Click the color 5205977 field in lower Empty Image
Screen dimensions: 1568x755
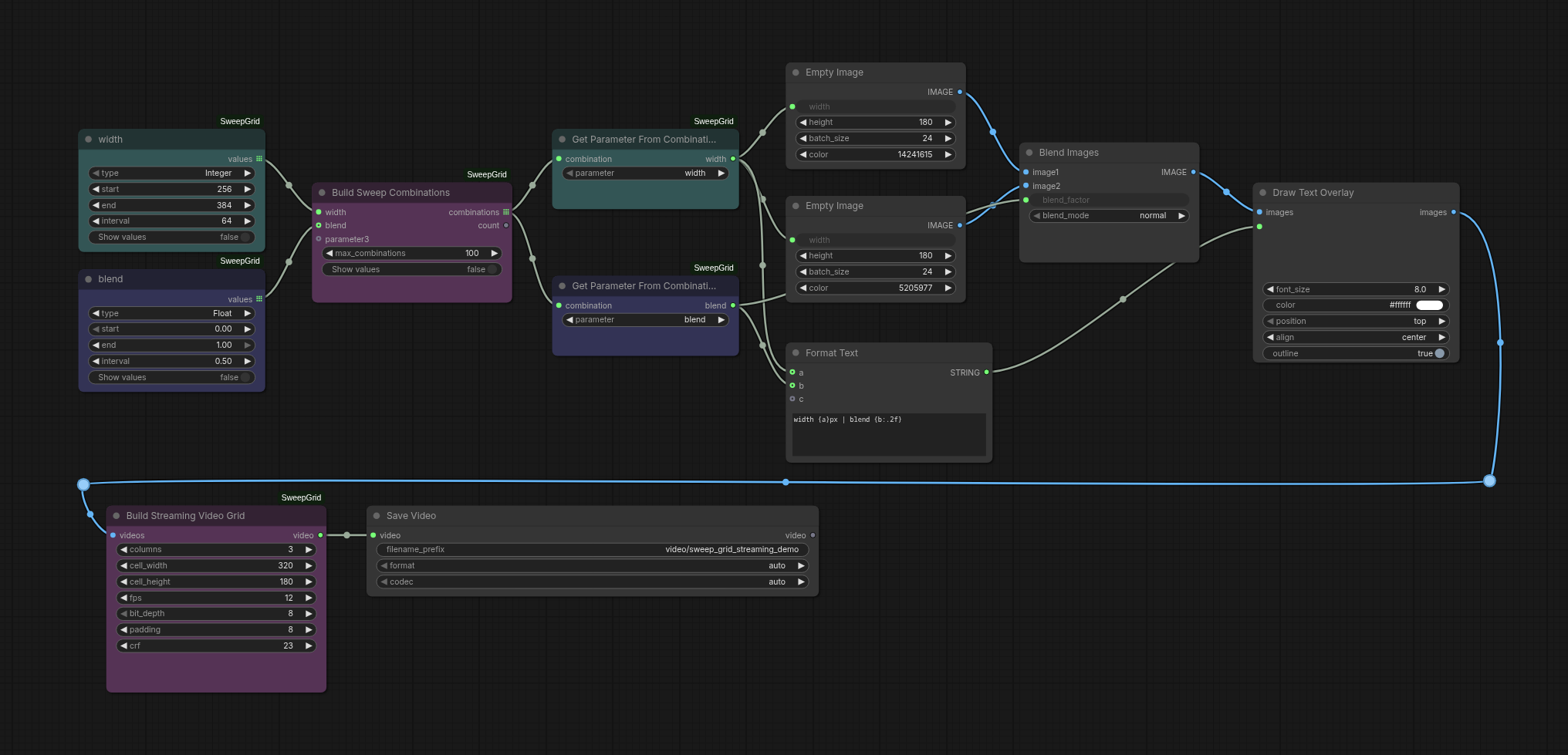click(x=875, y=288)
